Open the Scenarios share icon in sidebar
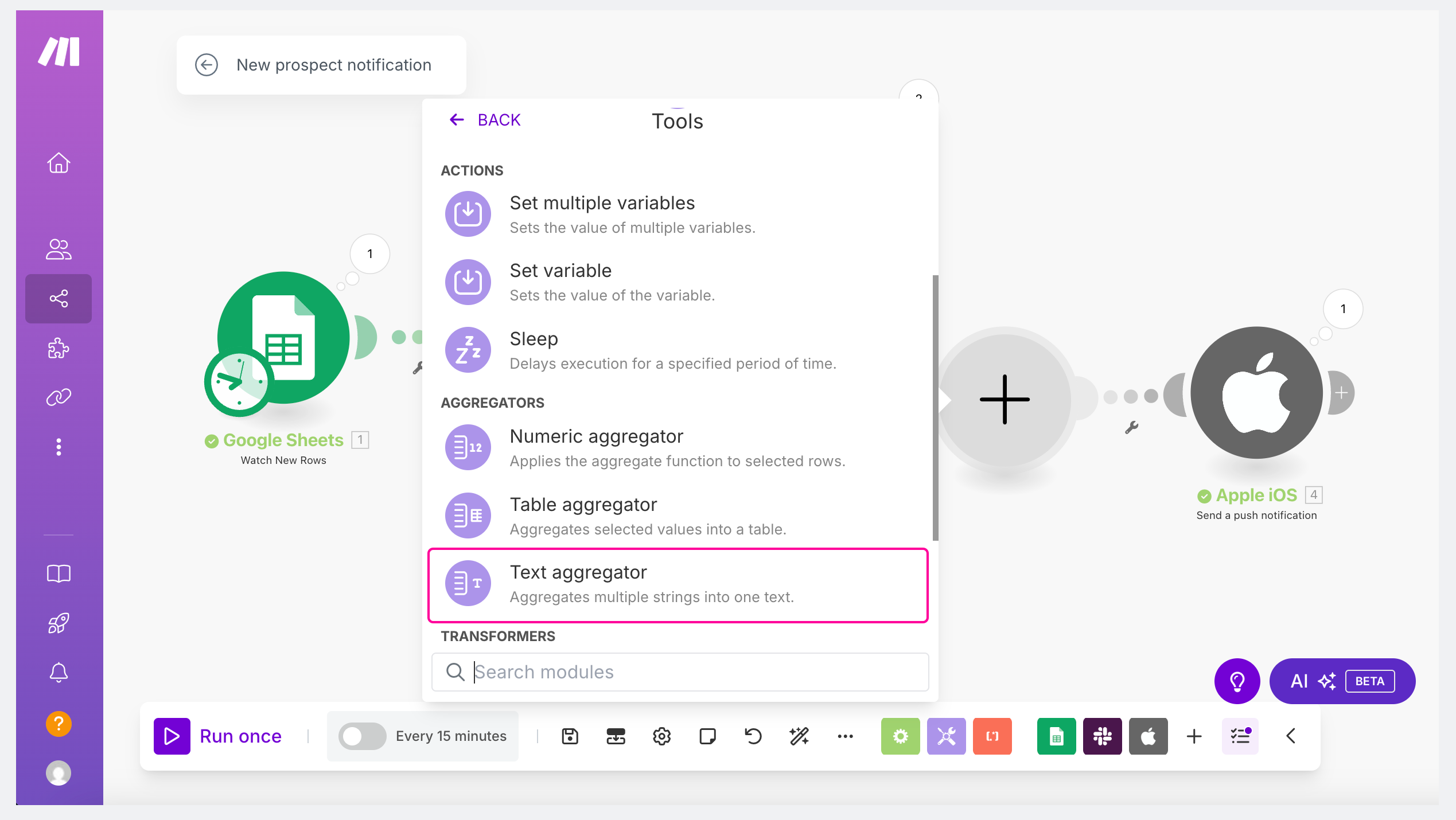This screenshot has height=820, width=1456. [59, 299]
